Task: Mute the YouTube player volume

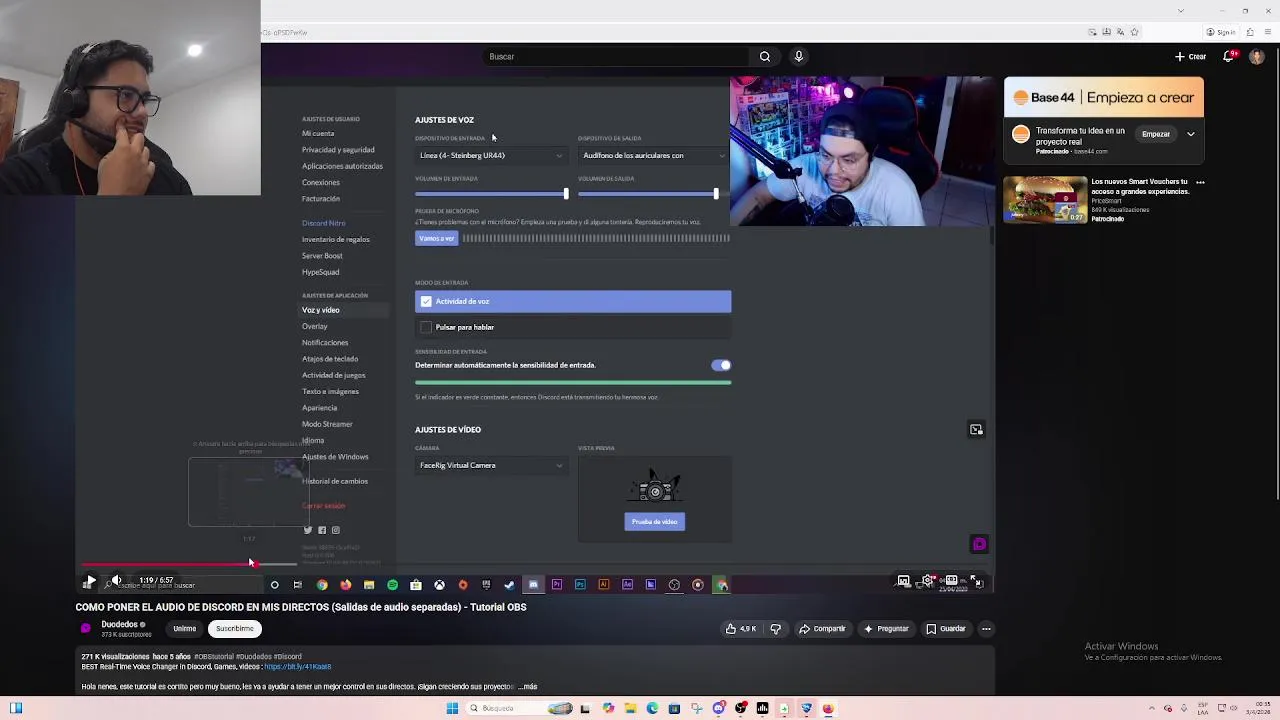Action: 116,580
